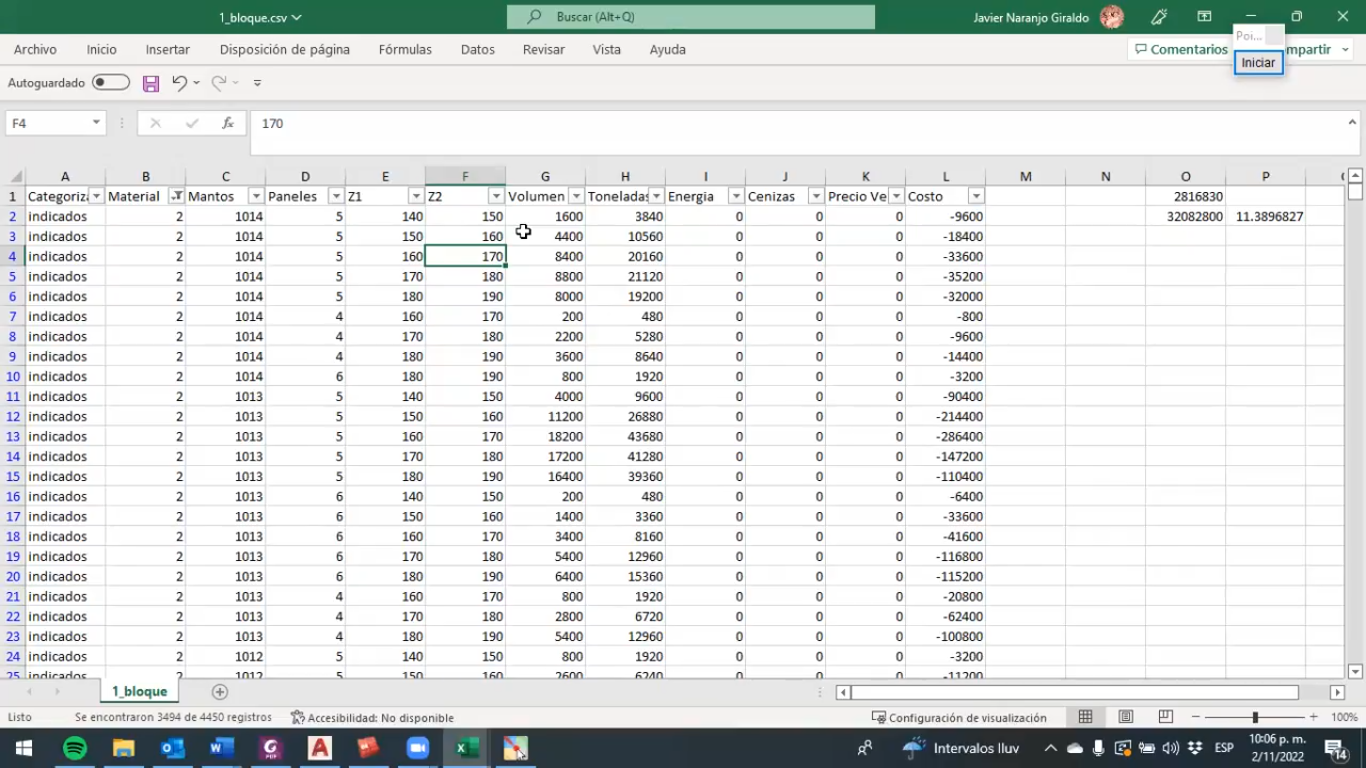
Task: Open File Explorer from the taskbar
Action: click(x=123, y=748)
